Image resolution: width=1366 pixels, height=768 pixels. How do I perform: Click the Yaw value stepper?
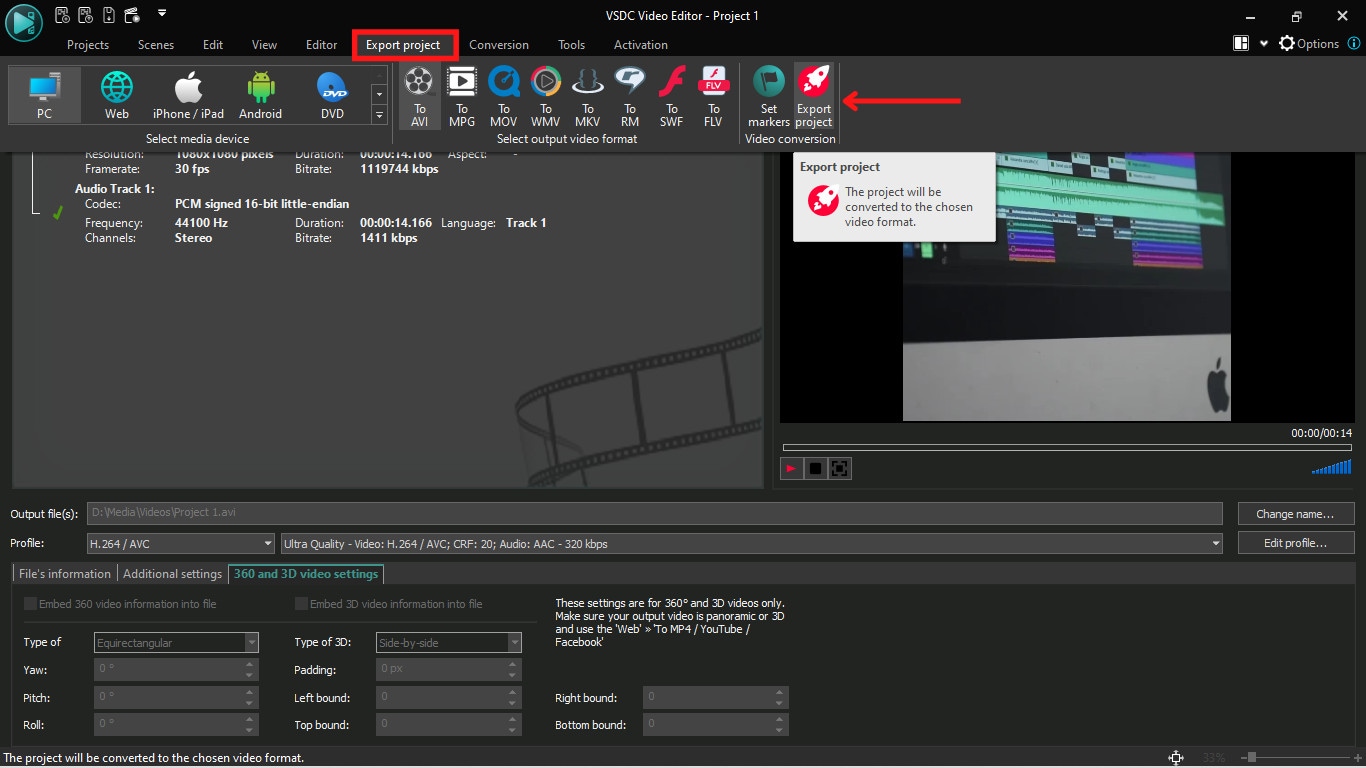pyautogui.click(x=250, y=670)
